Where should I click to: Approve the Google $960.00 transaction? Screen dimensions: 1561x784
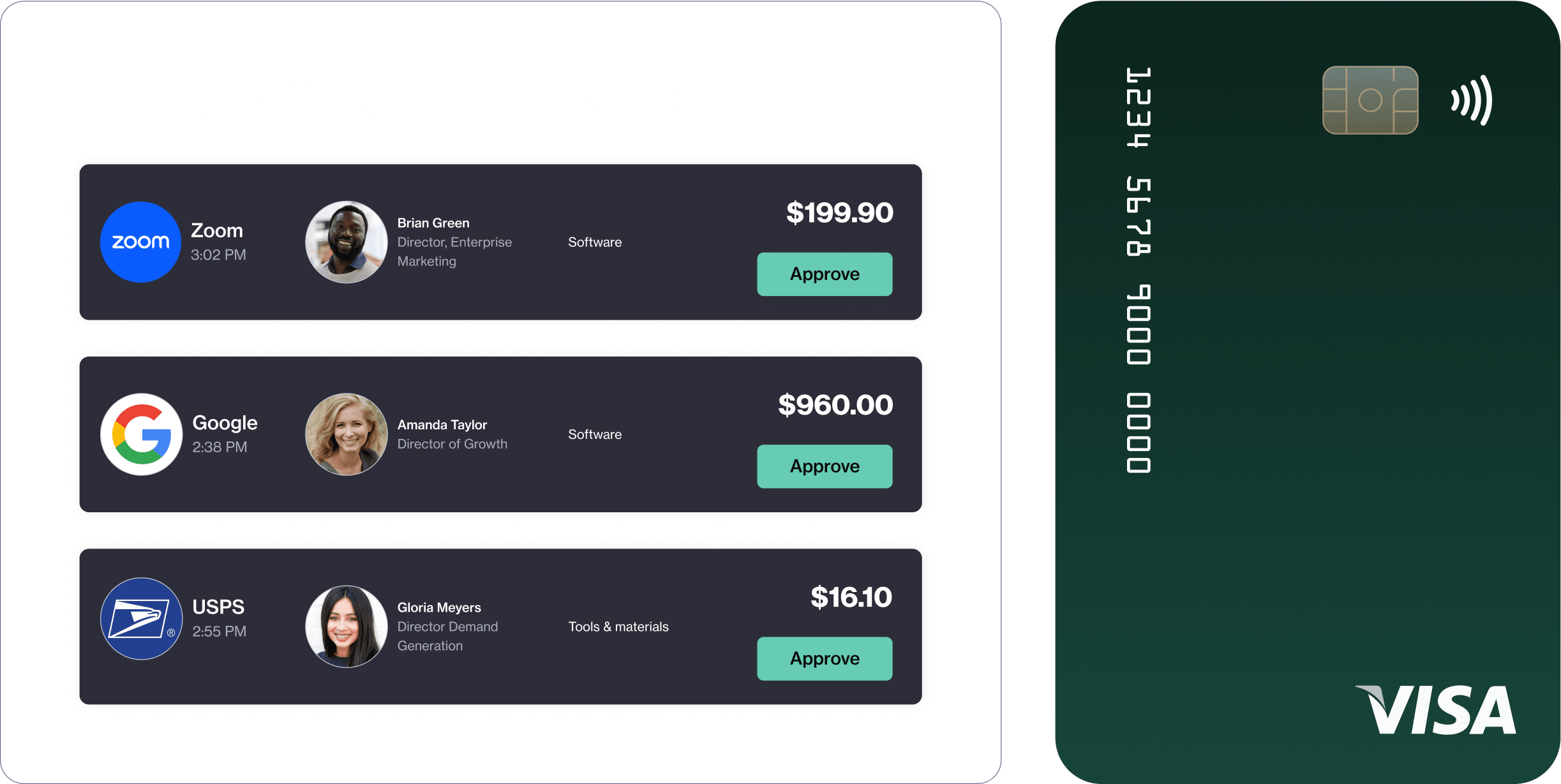point(825,465)
